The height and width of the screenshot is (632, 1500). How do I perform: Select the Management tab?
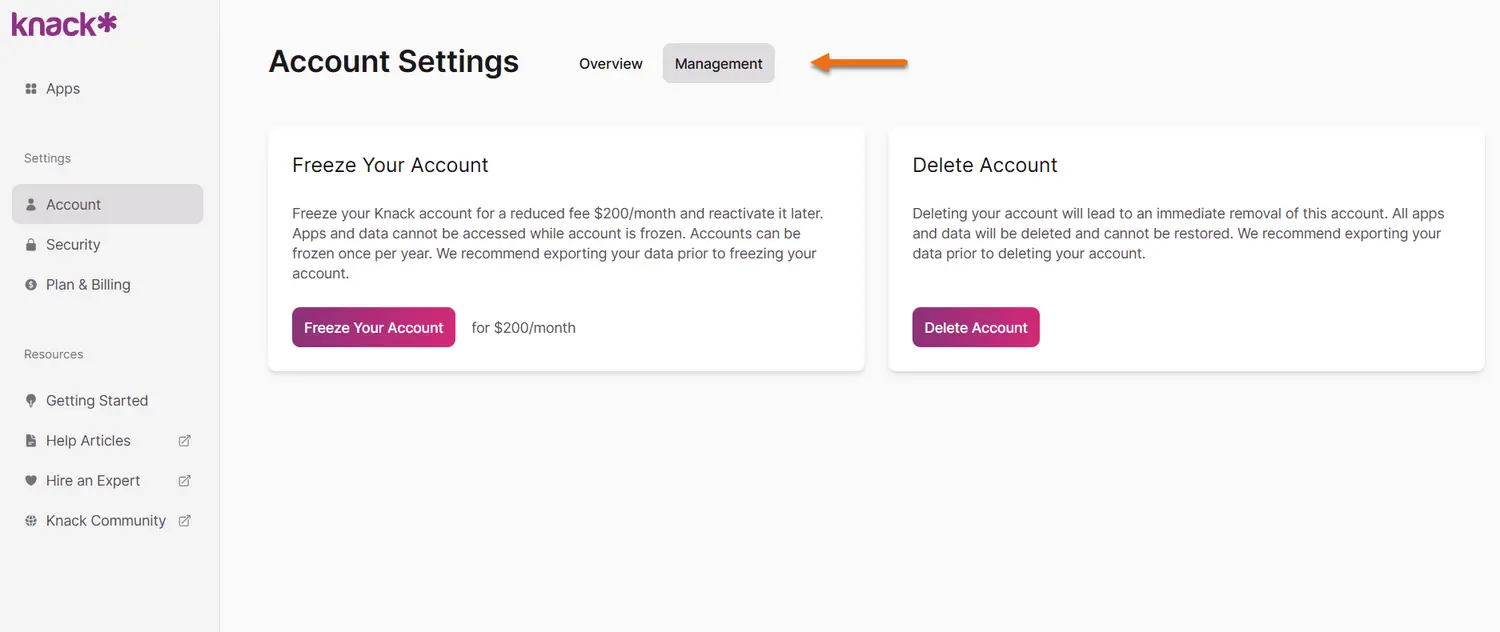(718, 64)
